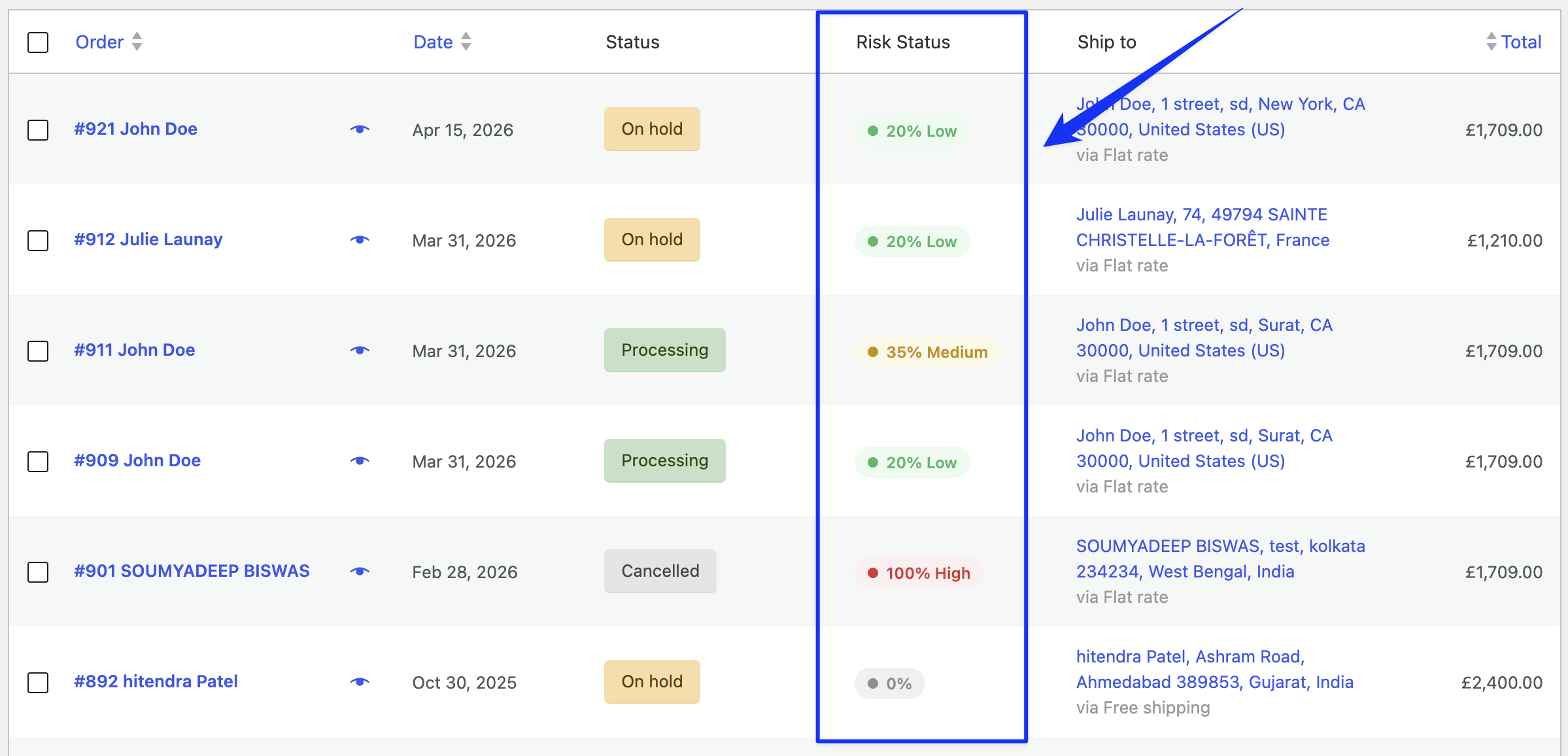Select checkbox for order #912 Julie Launay
Viewport: 1568px width, 756px height.
pos(38,240)
